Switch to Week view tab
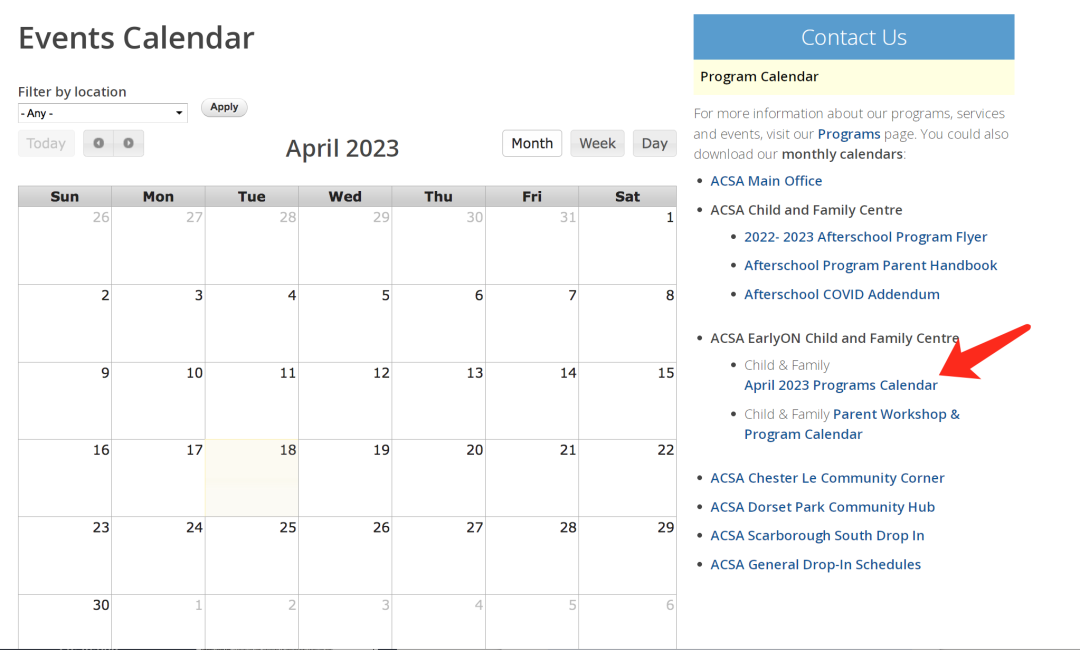 coord(597,143)
